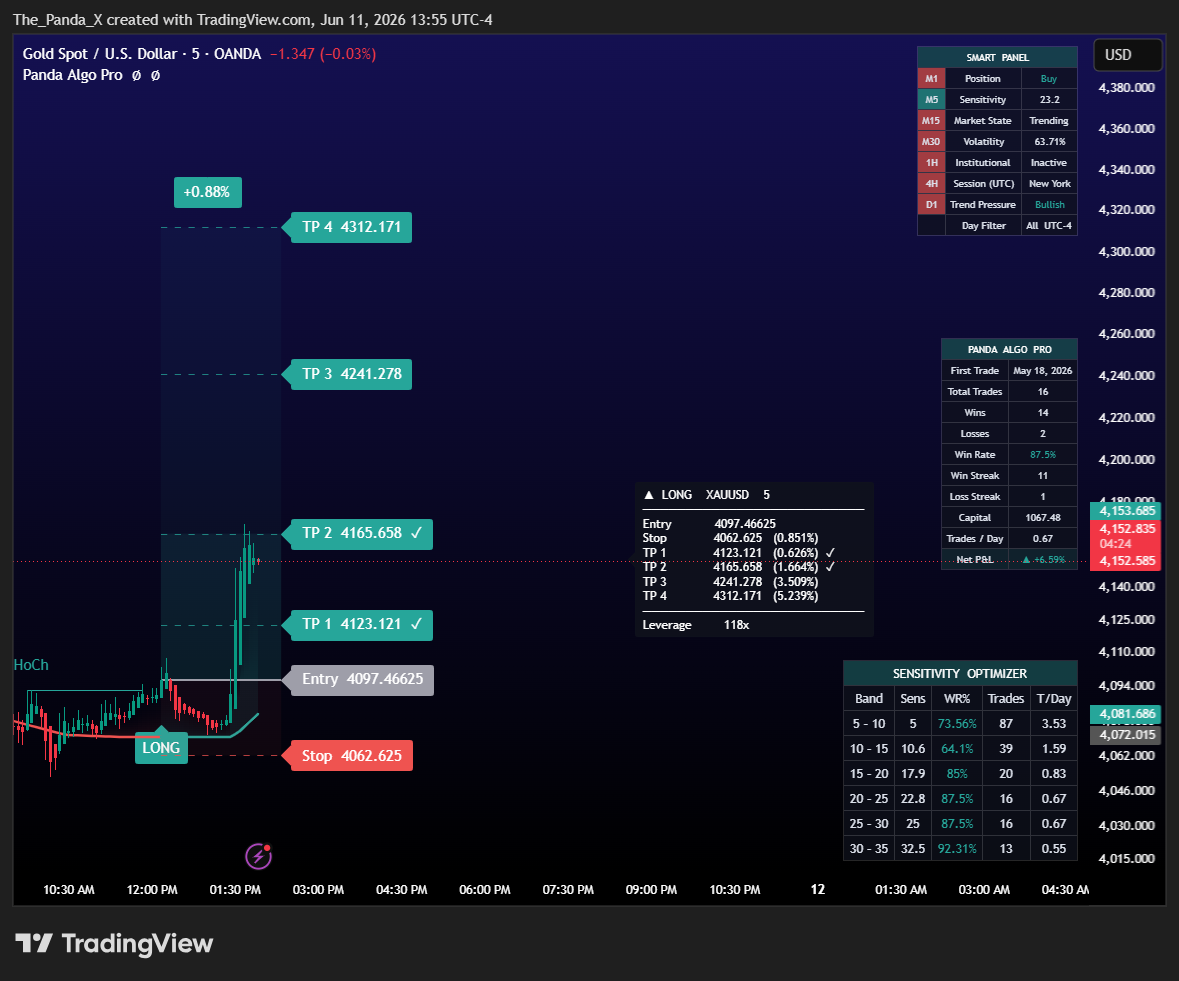Click the 06:00 PM time axis label
The width and height of the screenshot is (1179, 981).
point(485,890)
